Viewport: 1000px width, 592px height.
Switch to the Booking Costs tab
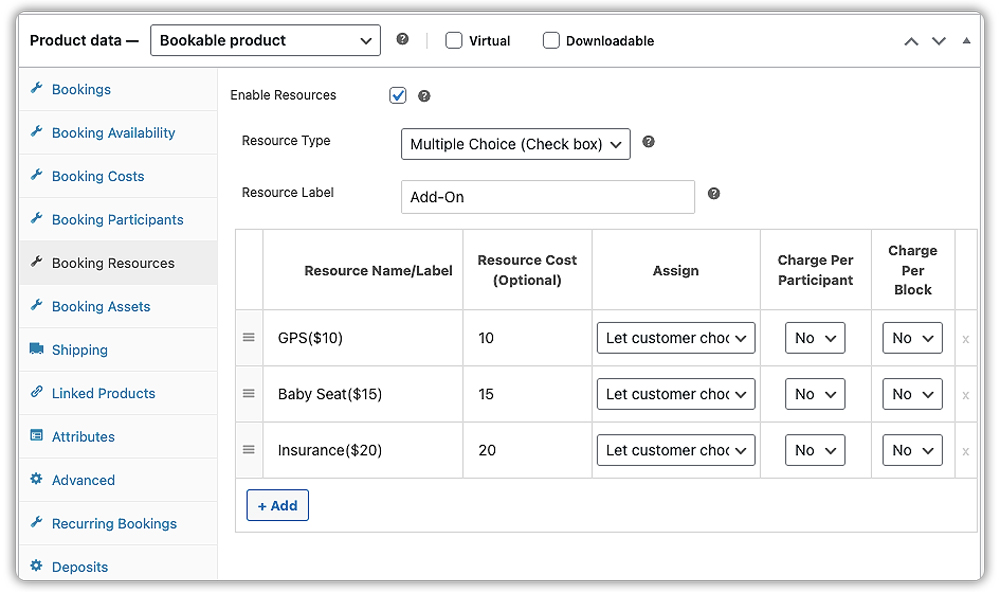[98, 176]
